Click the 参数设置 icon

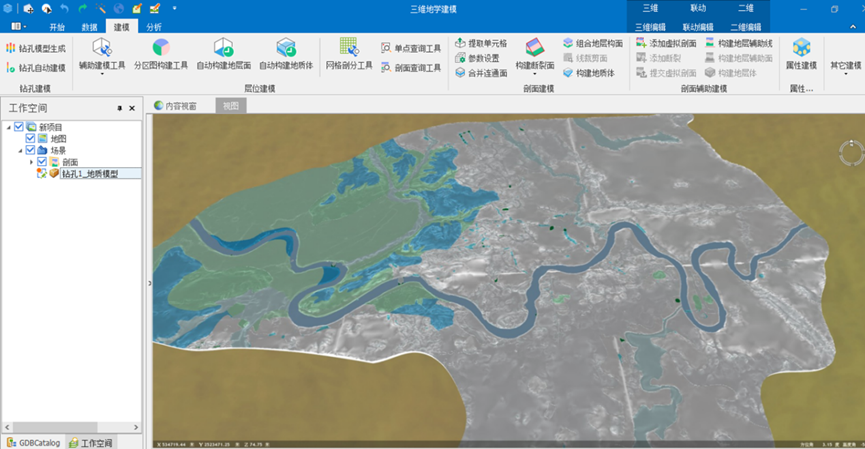(x=460, y=58)
